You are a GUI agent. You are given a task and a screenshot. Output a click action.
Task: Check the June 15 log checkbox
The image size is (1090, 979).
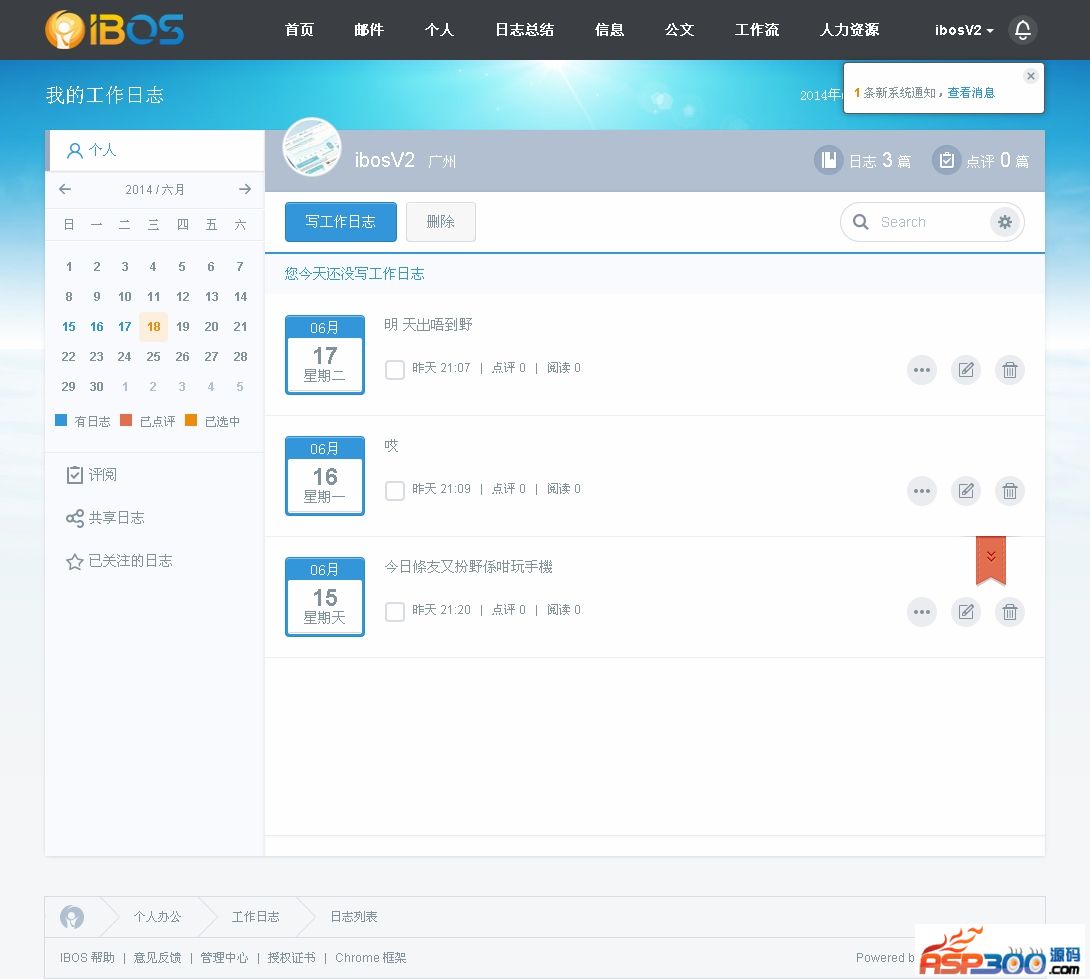tap(395, 611)
